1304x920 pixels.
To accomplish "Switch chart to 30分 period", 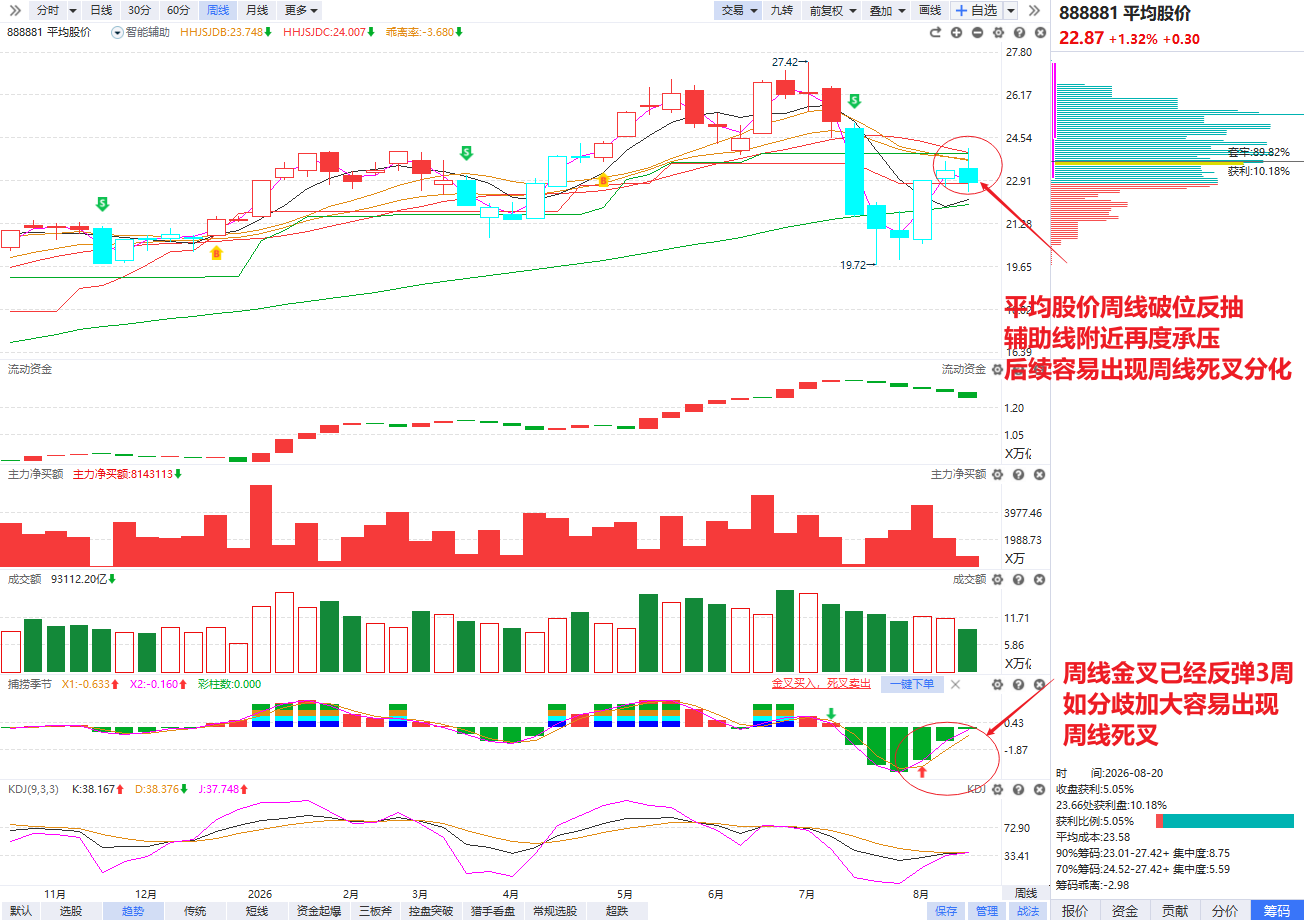I will click(139, 10).
